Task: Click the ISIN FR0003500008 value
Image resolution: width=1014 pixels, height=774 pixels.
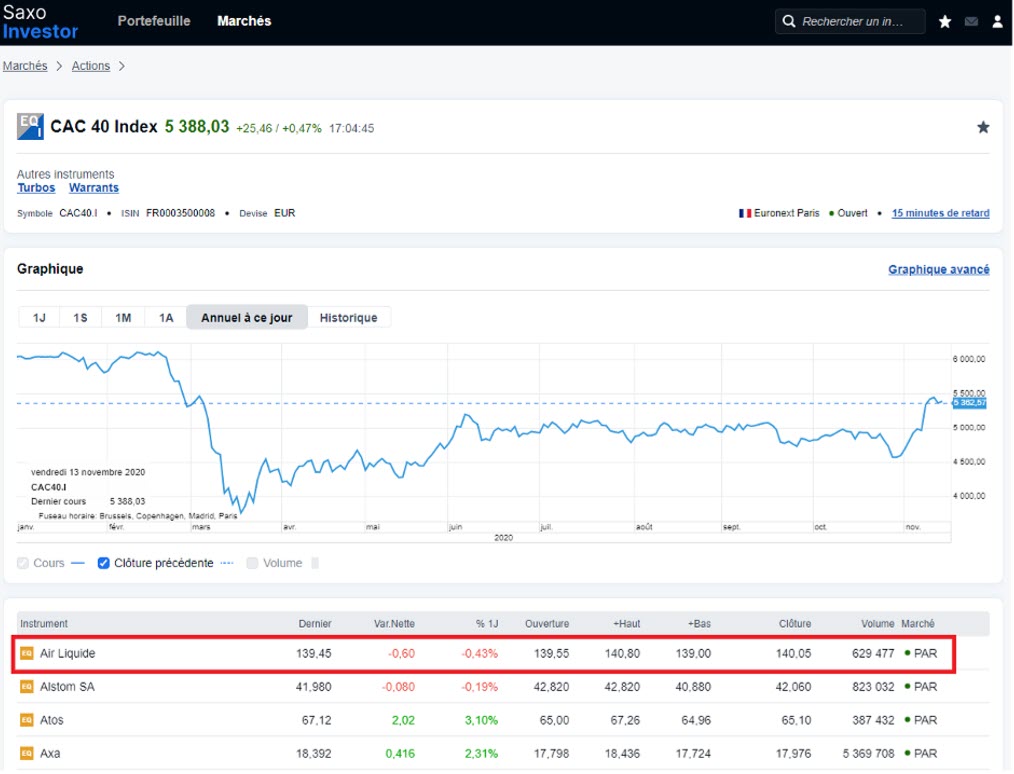Action: coord(180,213)
